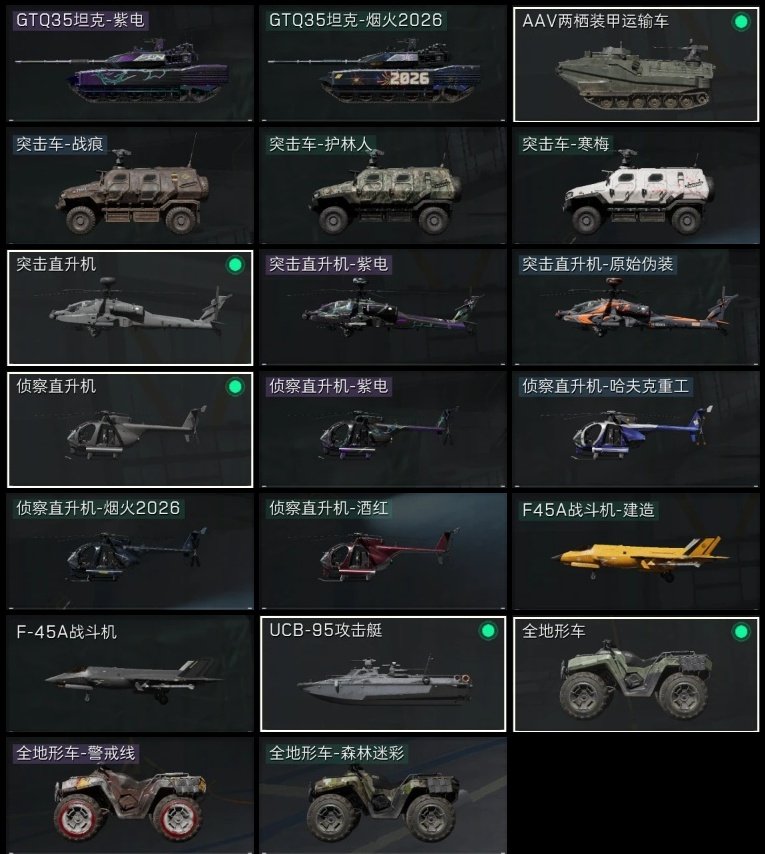The width and height of the screenshot is (765, 854).
Task: Click the green dot on UCB-95攻击艇
Action: click(x=488, y=631)
